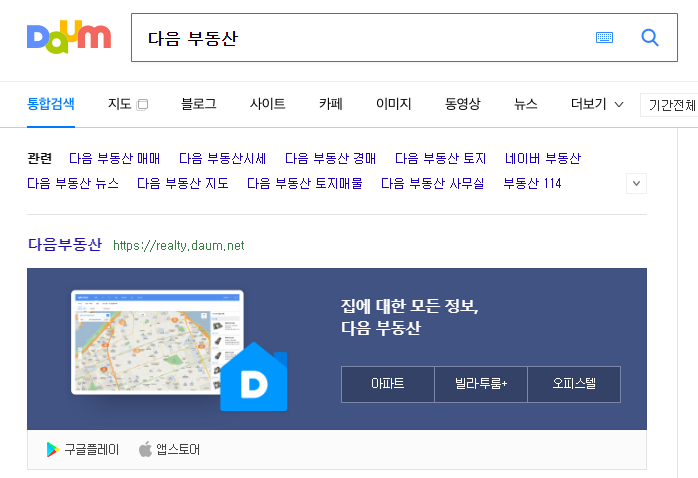Click the magnifier search icon

[x=649, y=37]
